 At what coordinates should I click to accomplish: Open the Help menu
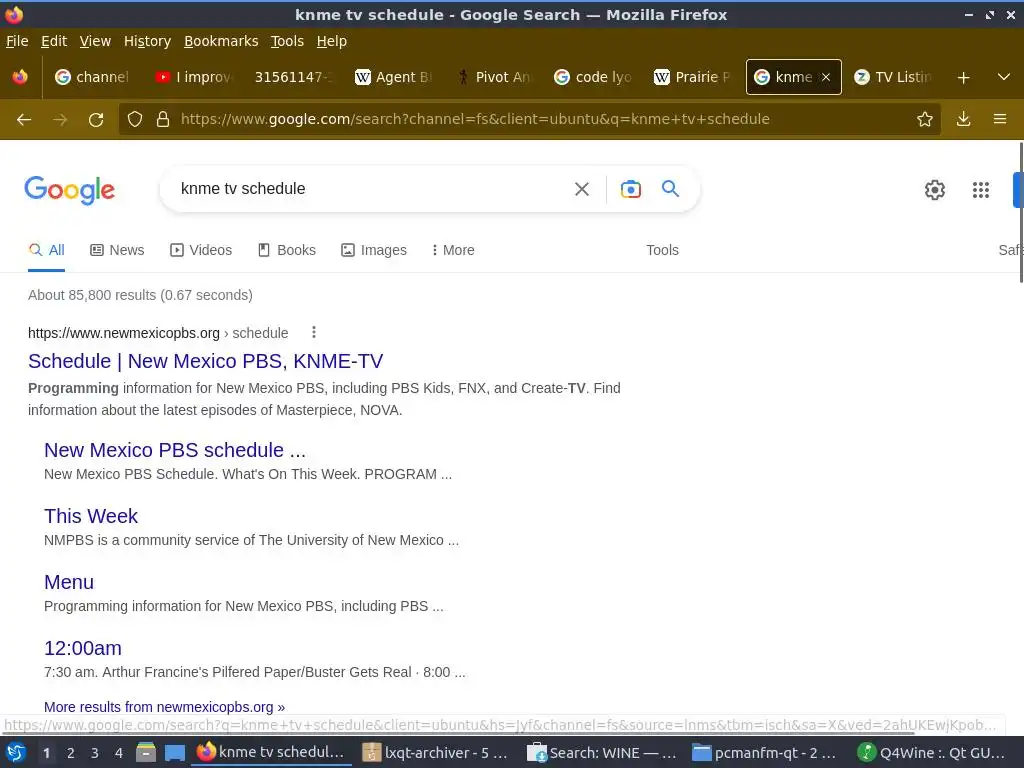click(x=332, y=41)
